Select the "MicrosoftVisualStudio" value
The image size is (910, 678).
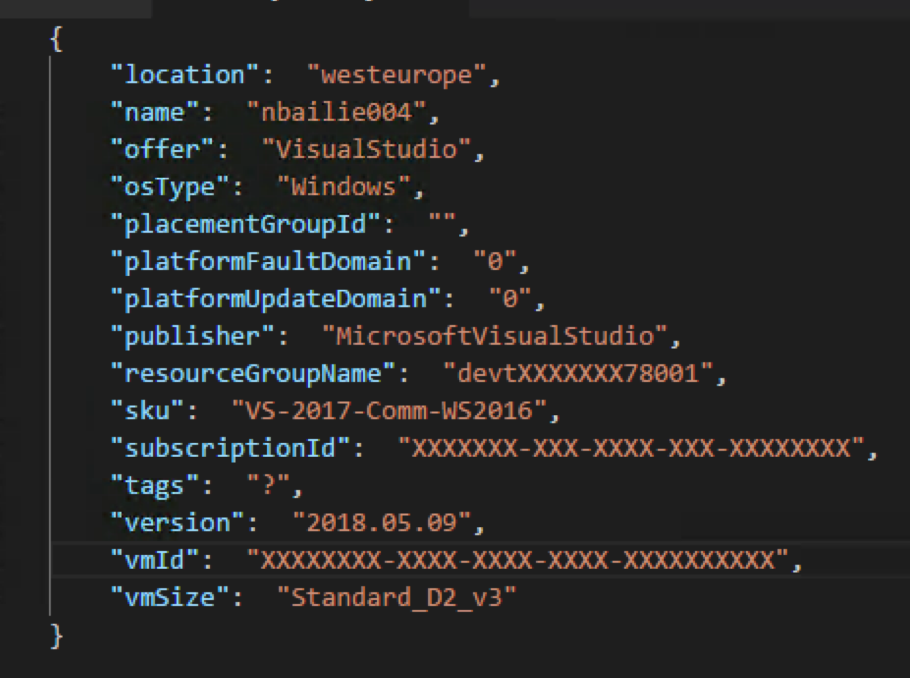[x=495, y=336]
